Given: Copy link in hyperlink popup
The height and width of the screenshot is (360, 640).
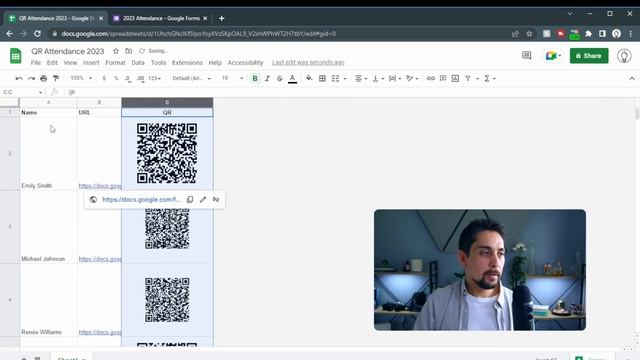Looking at the screenshot, I should point(190,200).
